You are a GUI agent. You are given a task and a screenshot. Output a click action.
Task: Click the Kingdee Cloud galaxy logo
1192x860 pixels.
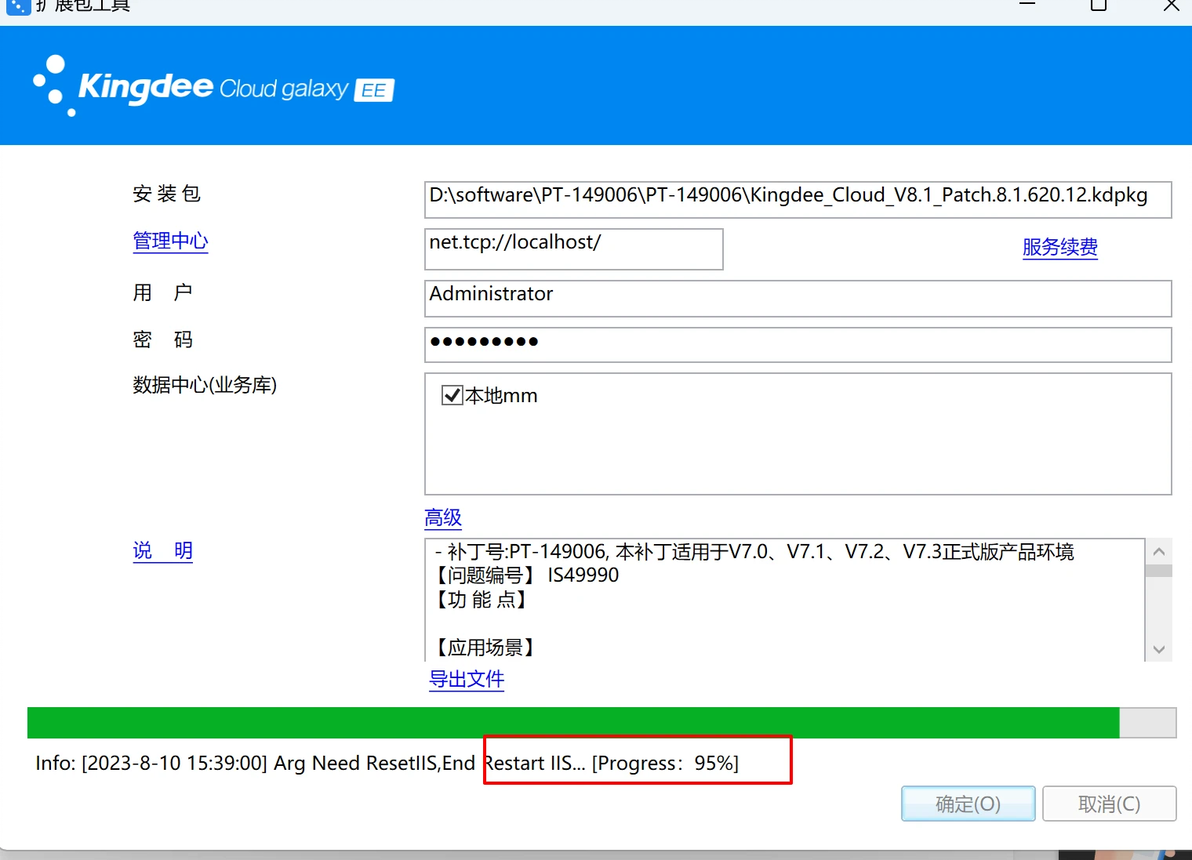(x=214, y=86)
